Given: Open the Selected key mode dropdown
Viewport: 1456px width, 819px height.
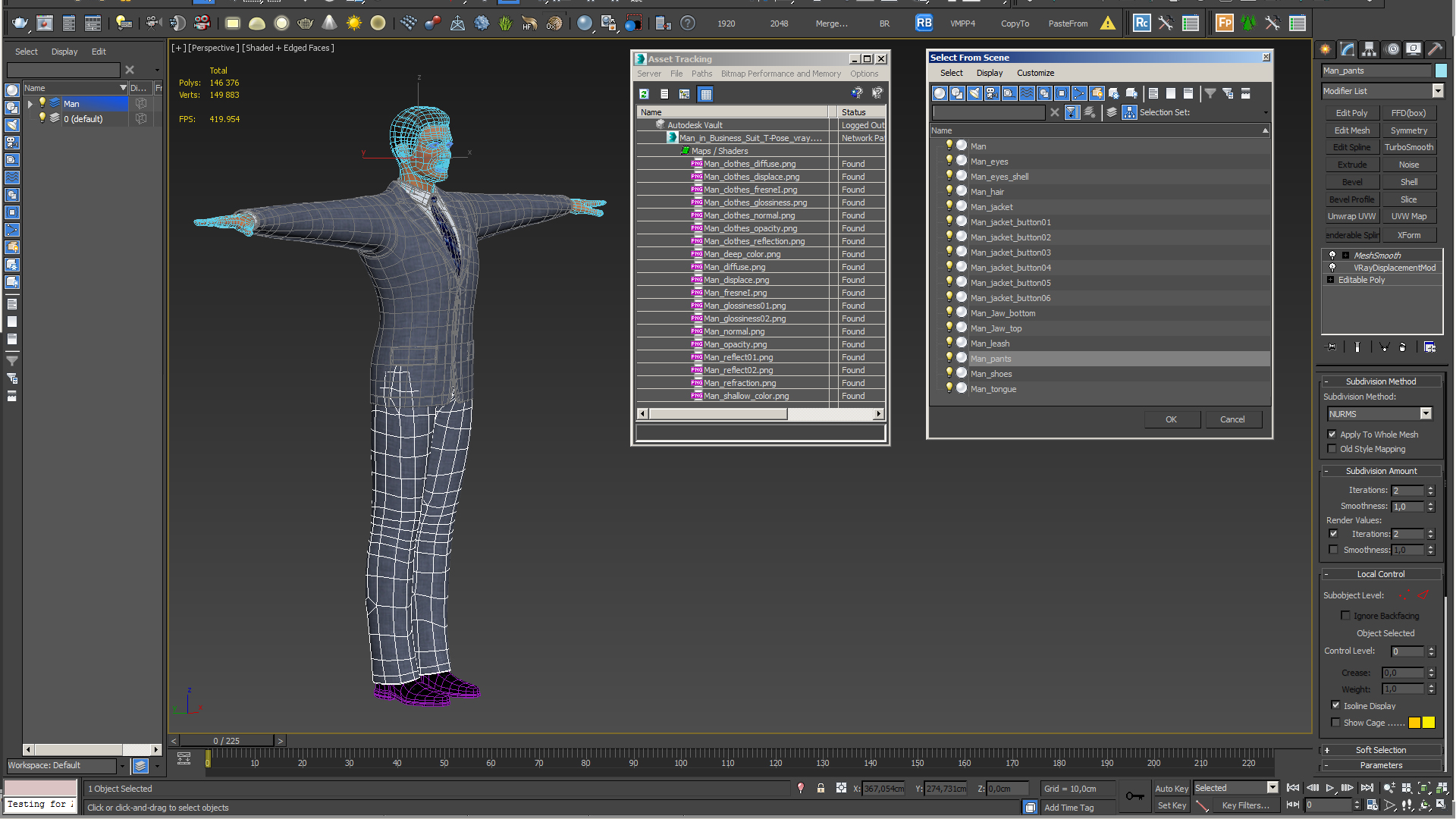Looking at the screenshot, I should point(1272,788).
